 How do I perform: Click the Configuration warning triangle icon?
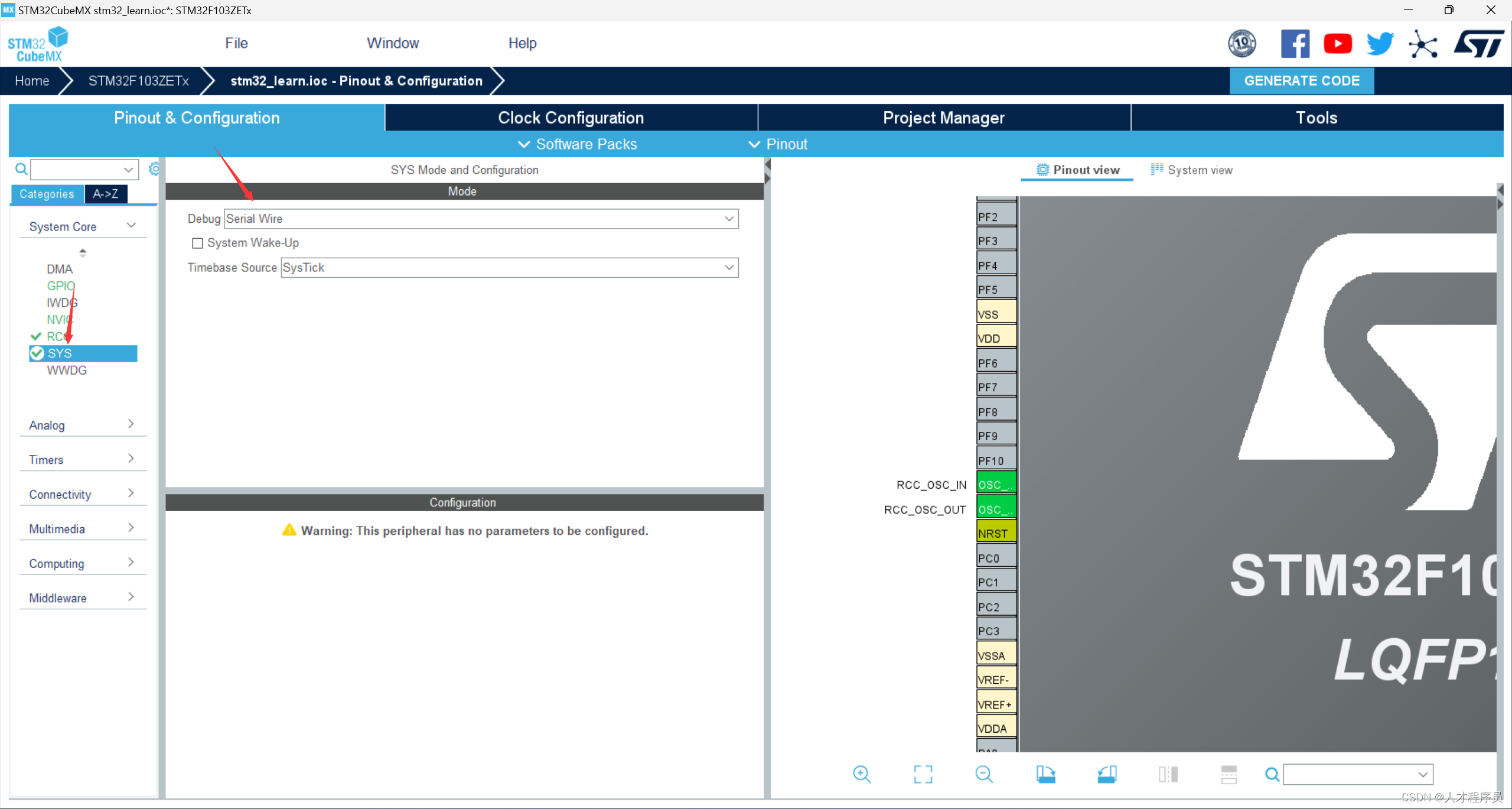(289, 530)
